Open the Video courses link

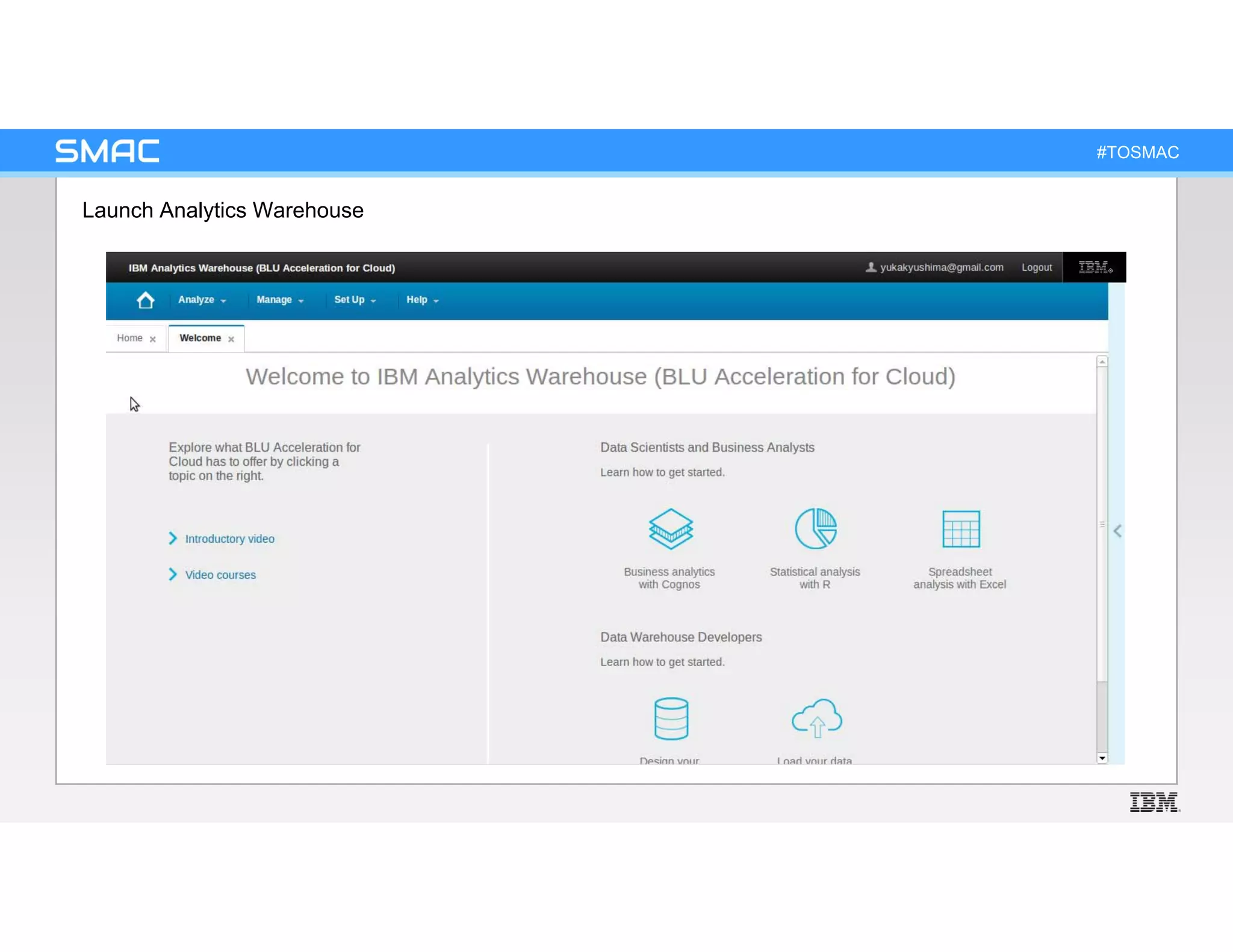pos(220,575)
